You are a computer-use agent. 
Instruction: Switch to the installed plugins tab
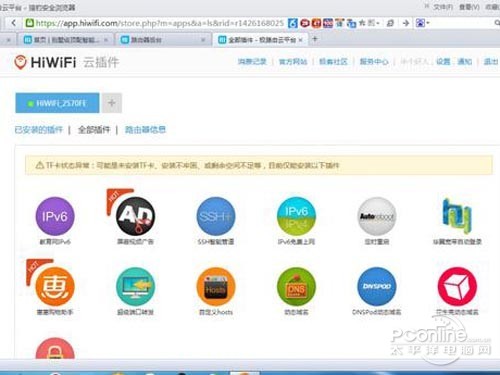[x=39, y=130]
